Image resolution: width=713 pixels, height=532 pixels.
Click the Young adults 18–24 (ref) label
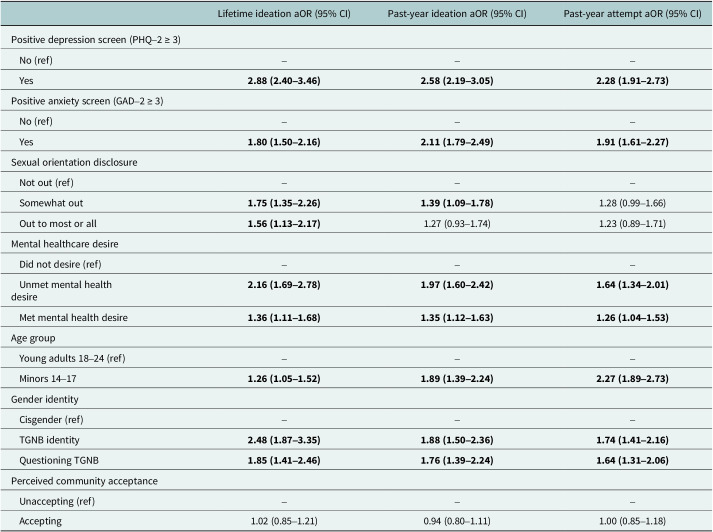coord(72,358)
